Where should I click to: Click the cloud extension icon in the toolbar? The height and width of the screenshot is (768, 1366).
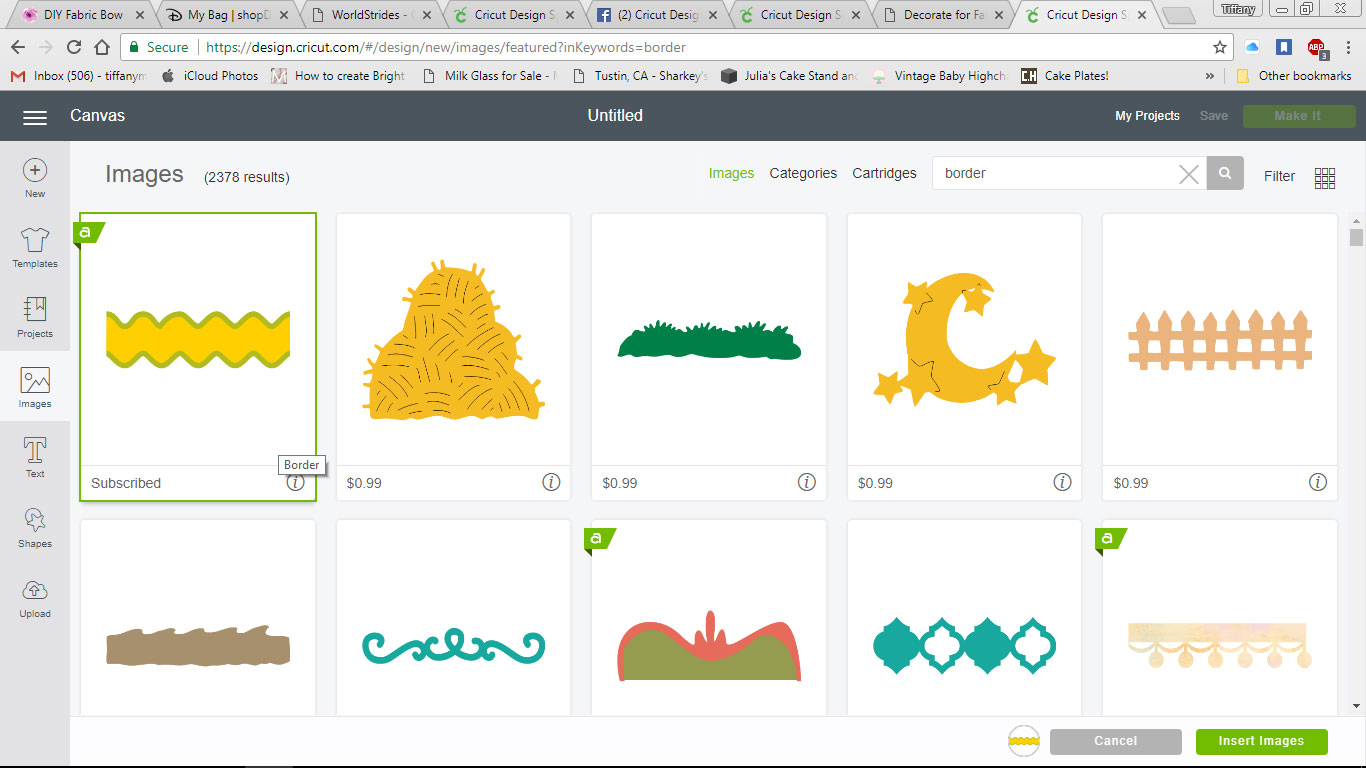[1252, 47]
